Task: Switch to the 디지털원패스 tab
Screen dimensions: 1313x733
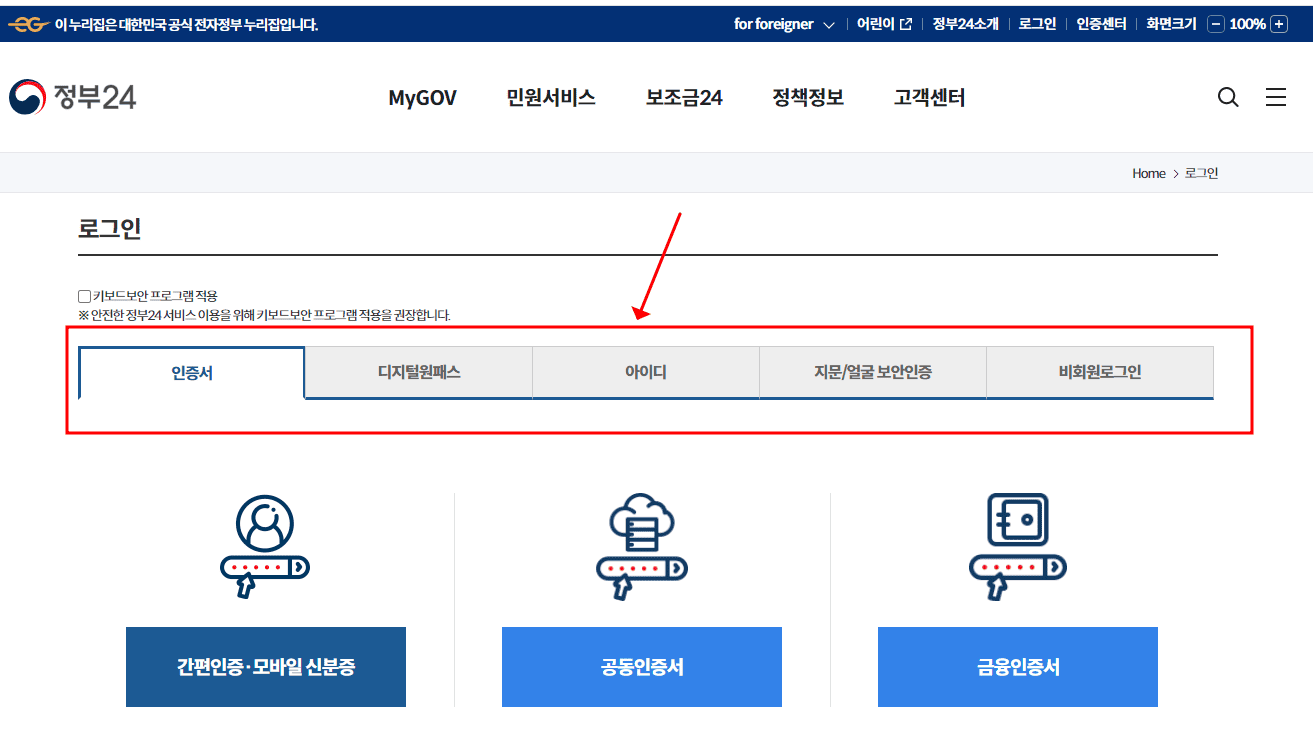Action: pyautogui.click(x=418, y=371)
